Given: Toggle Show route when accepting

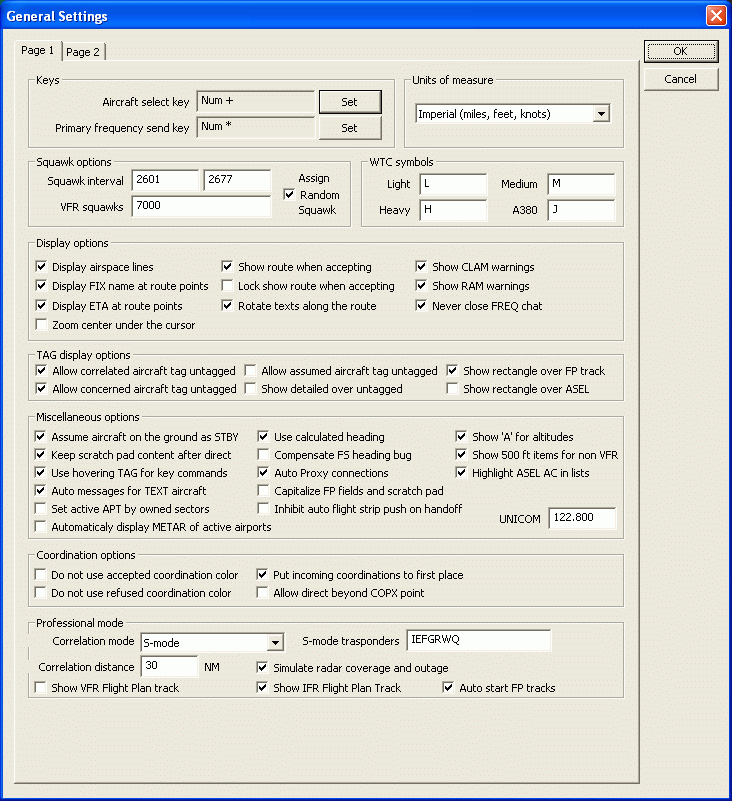Looking at the screenshot, I should [x=227, y=267].
